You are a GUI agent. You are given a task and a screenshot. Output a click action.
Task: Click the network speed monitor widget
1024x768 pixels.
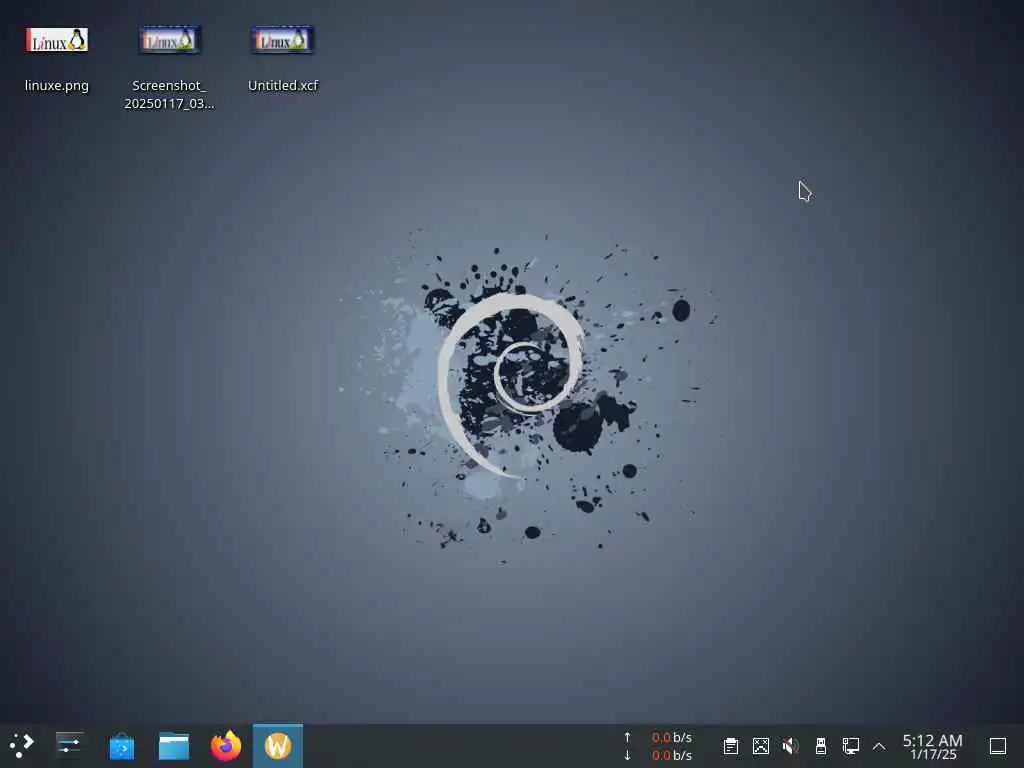[x=658, y=746]
